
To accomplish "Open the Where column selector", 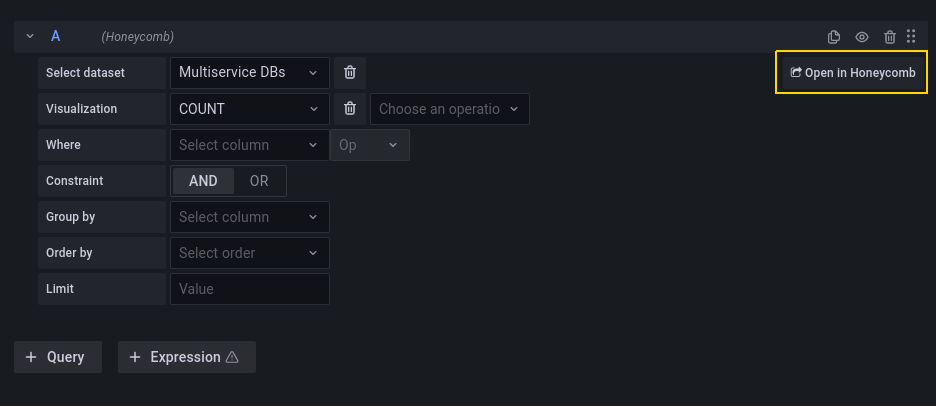I will [x=249, y=145].
